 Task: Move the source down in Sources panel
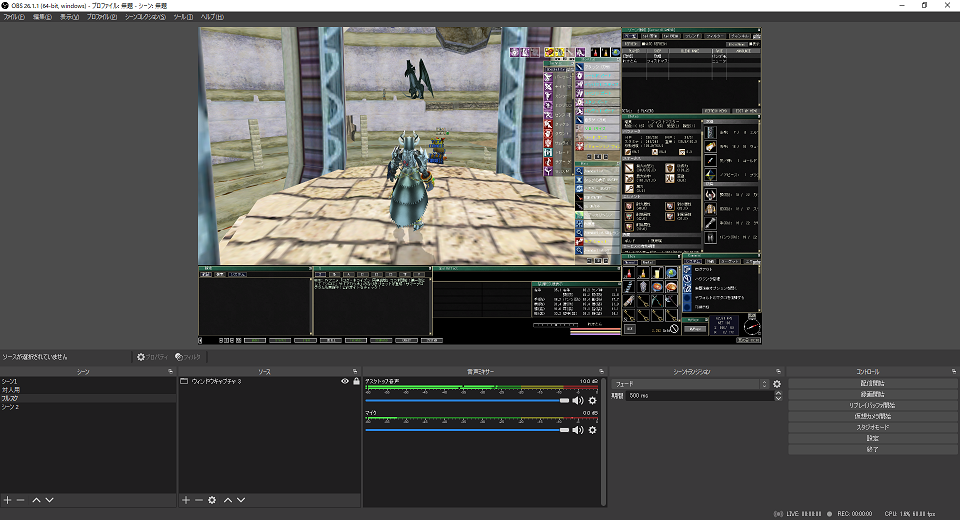click(241, 500)
